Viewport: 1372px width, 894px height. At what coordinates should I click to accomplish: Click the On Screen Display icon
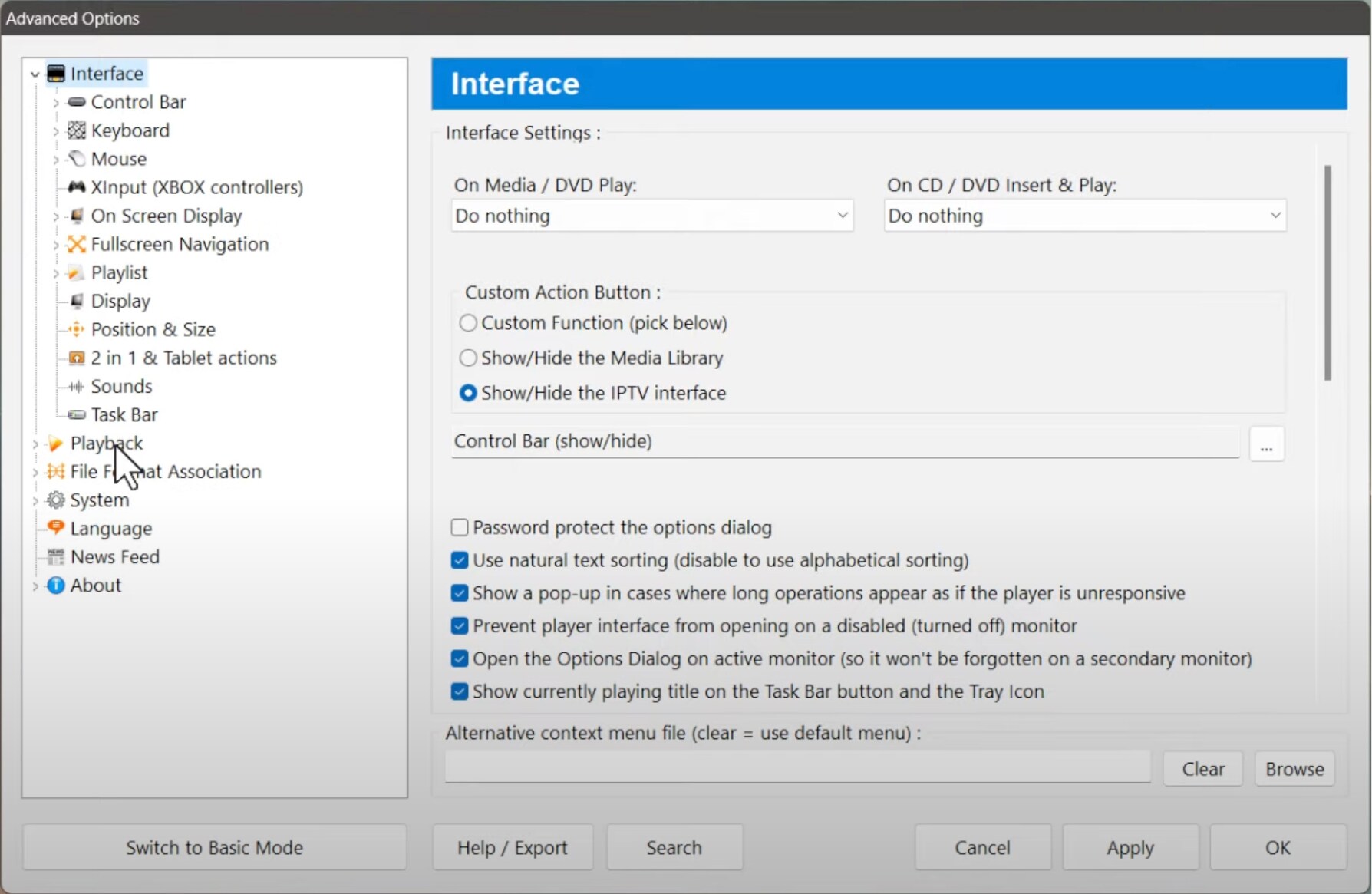(77, 216)
